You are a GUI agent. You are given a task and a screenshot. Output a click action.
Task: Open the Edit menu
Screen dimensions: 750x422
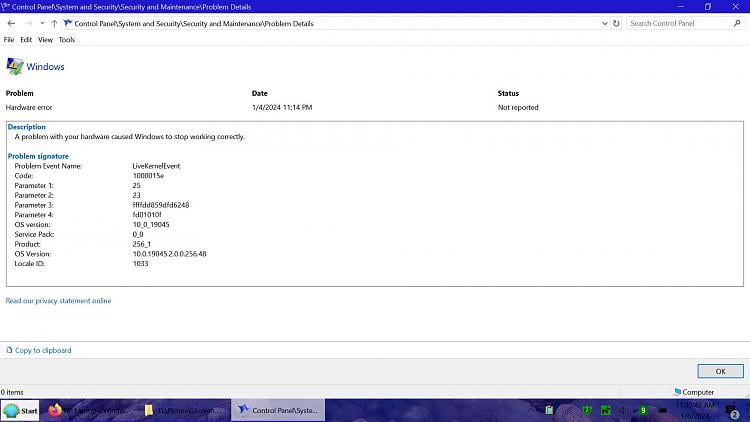(x=26, y=40)
